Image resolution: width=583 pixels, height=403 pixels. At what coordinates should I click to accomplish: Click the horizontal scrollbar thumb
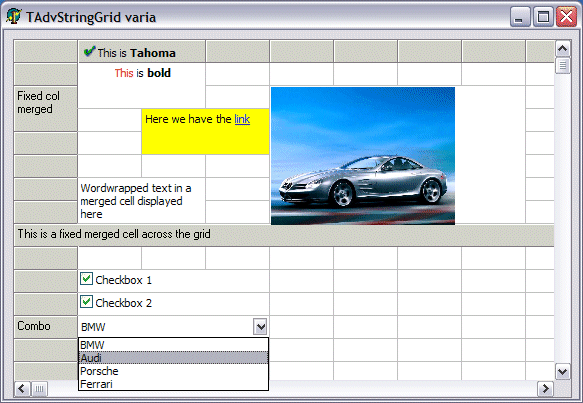39,389
